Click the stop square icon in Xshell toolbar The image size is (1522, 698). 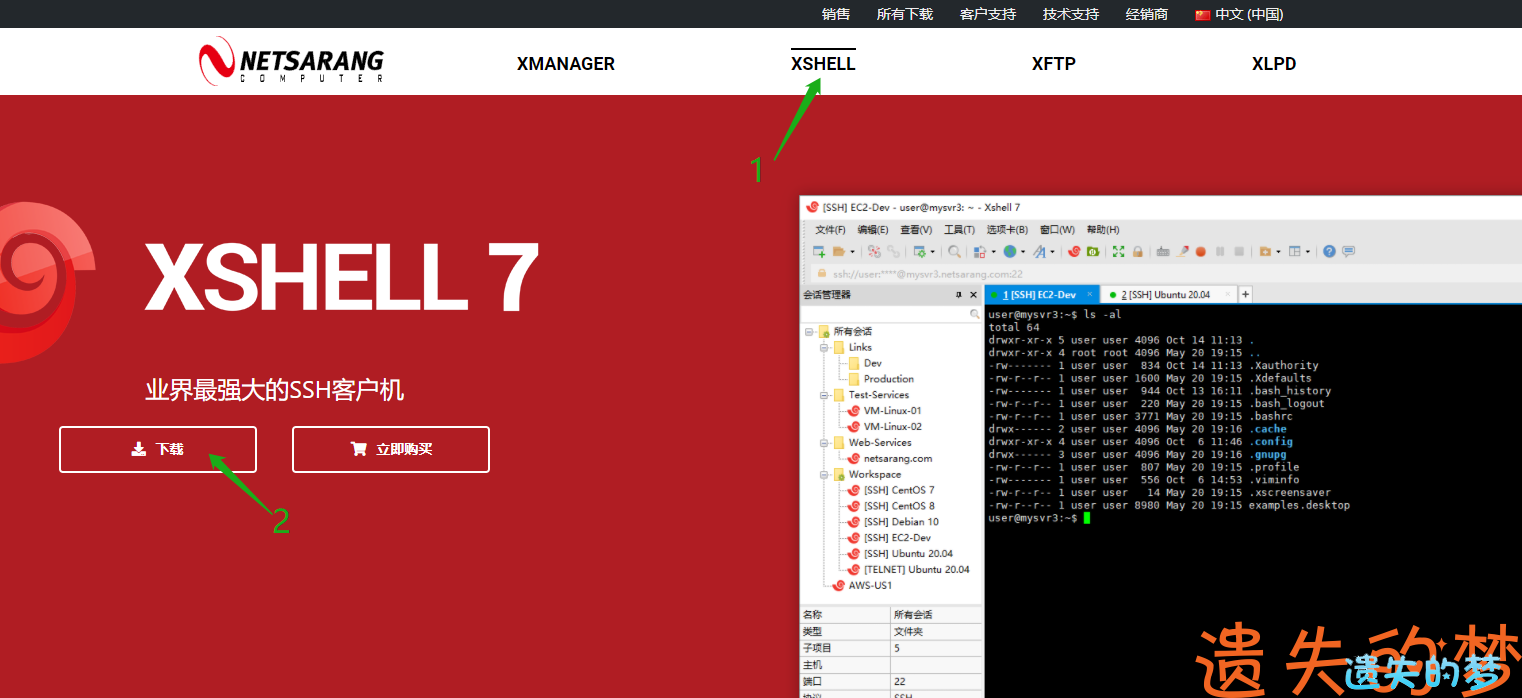pos(1239,251)
